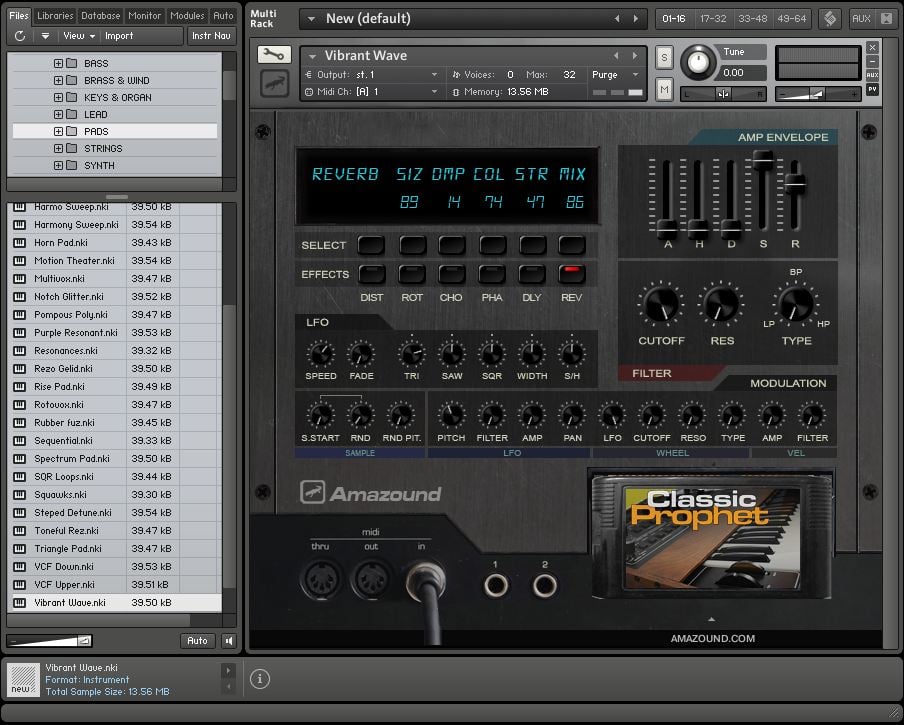
Task: Switch to the Libraries tab
Action: click(55, 16)
